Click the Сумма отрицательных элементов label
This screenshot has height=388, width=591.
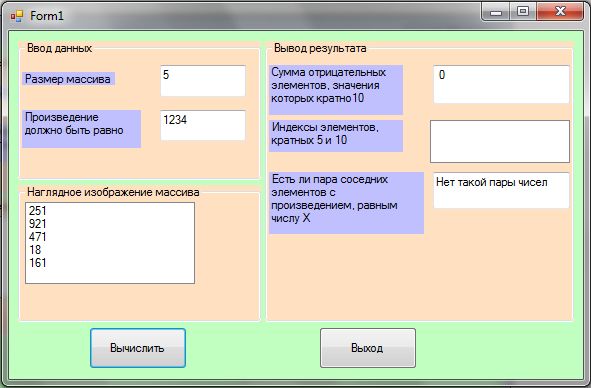[336, 90]
